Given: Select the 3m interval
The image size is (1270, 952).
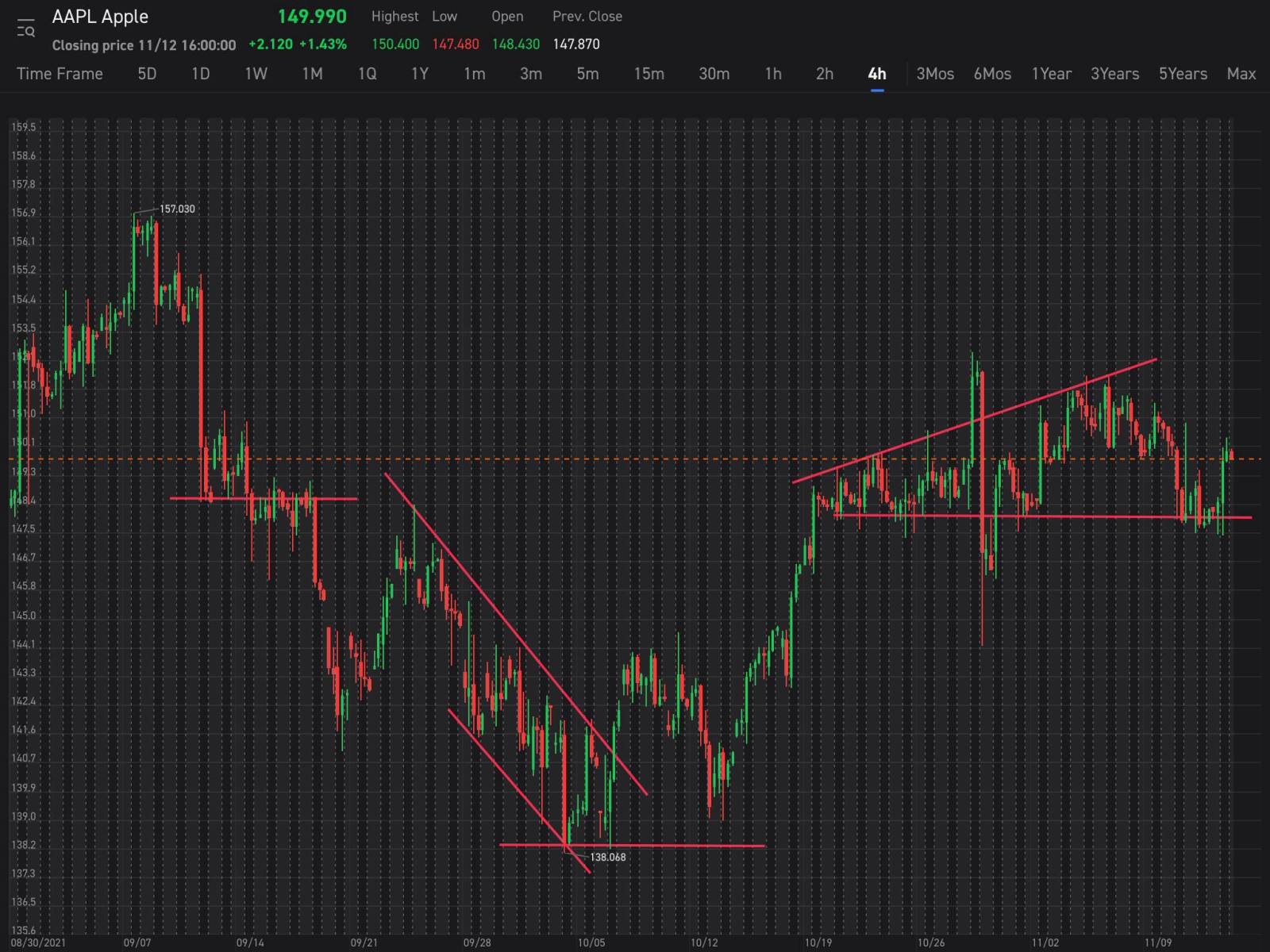Looking at the screenshot, I should (x=531, y=74).
